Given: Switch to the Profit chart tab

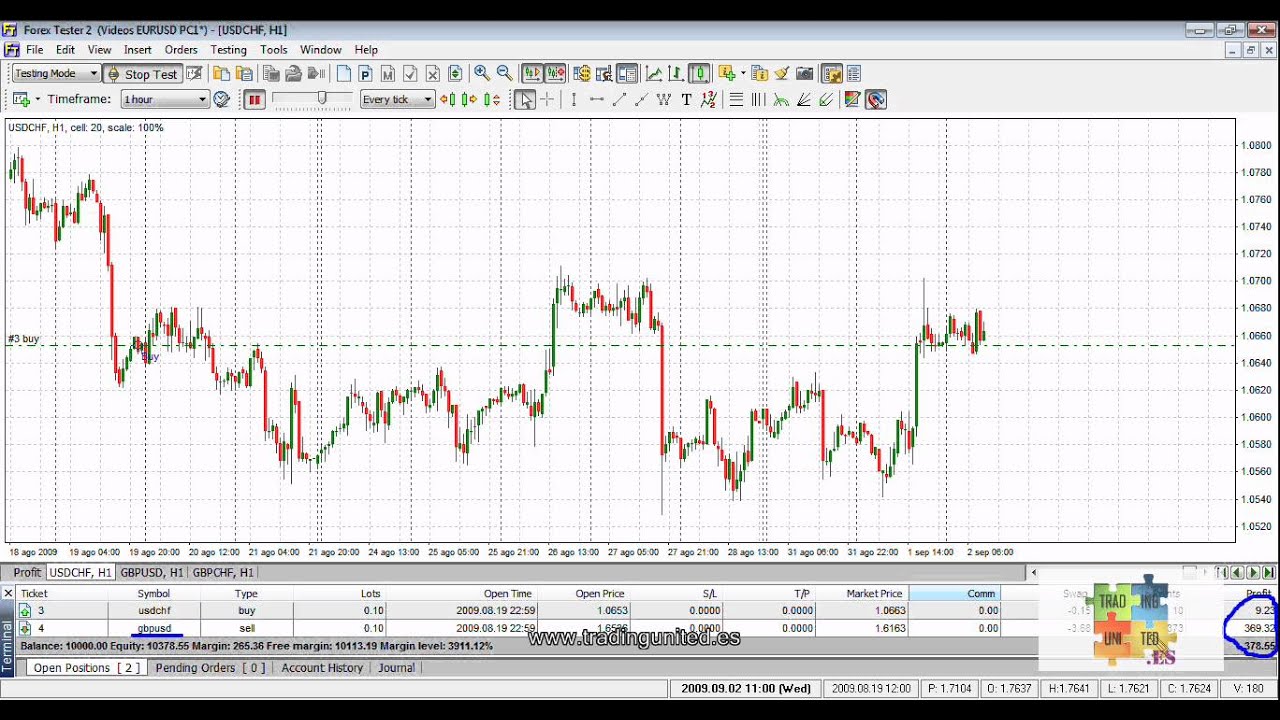Looking at the screenshot, I should [x=27, y=572].
